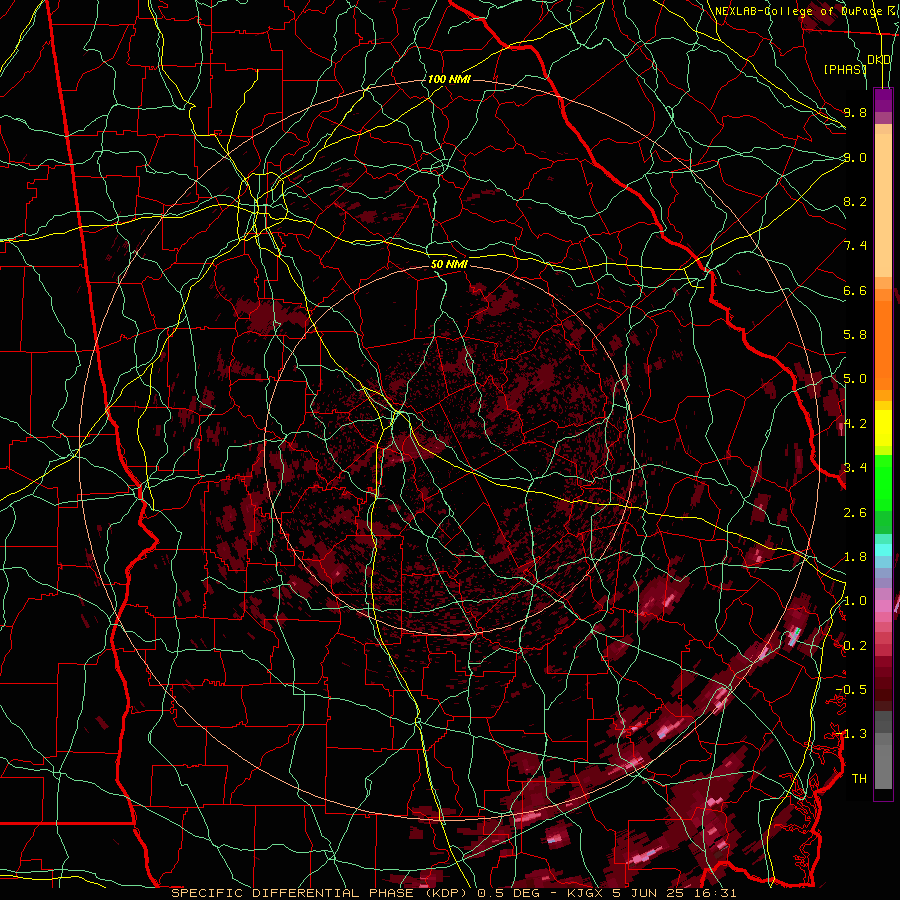
Task: Click the -0.5 scale value
Action: click(x=851, y=689)
